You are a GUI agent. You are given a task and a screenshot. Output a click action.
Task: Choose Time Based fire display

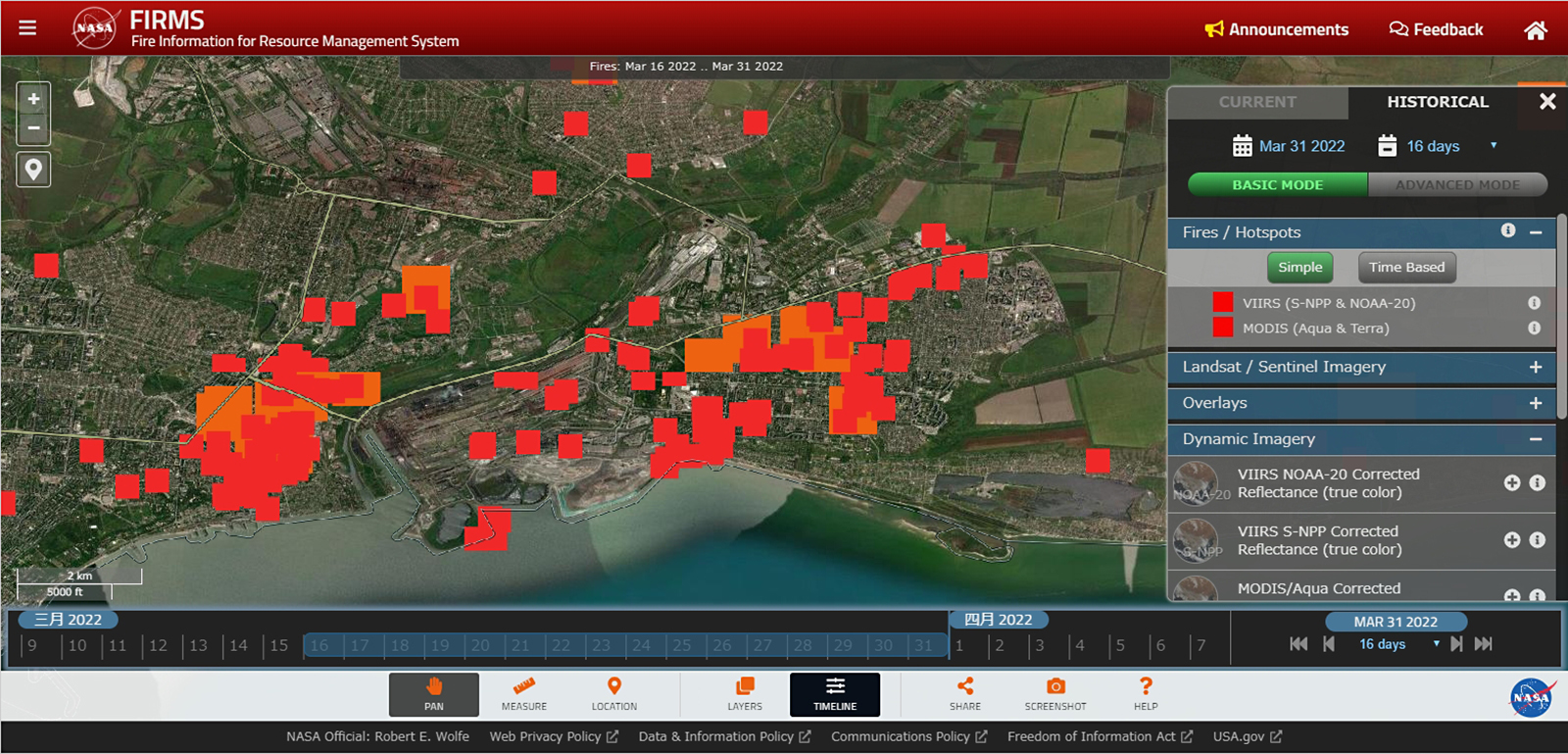click(x=1406, y=267)
